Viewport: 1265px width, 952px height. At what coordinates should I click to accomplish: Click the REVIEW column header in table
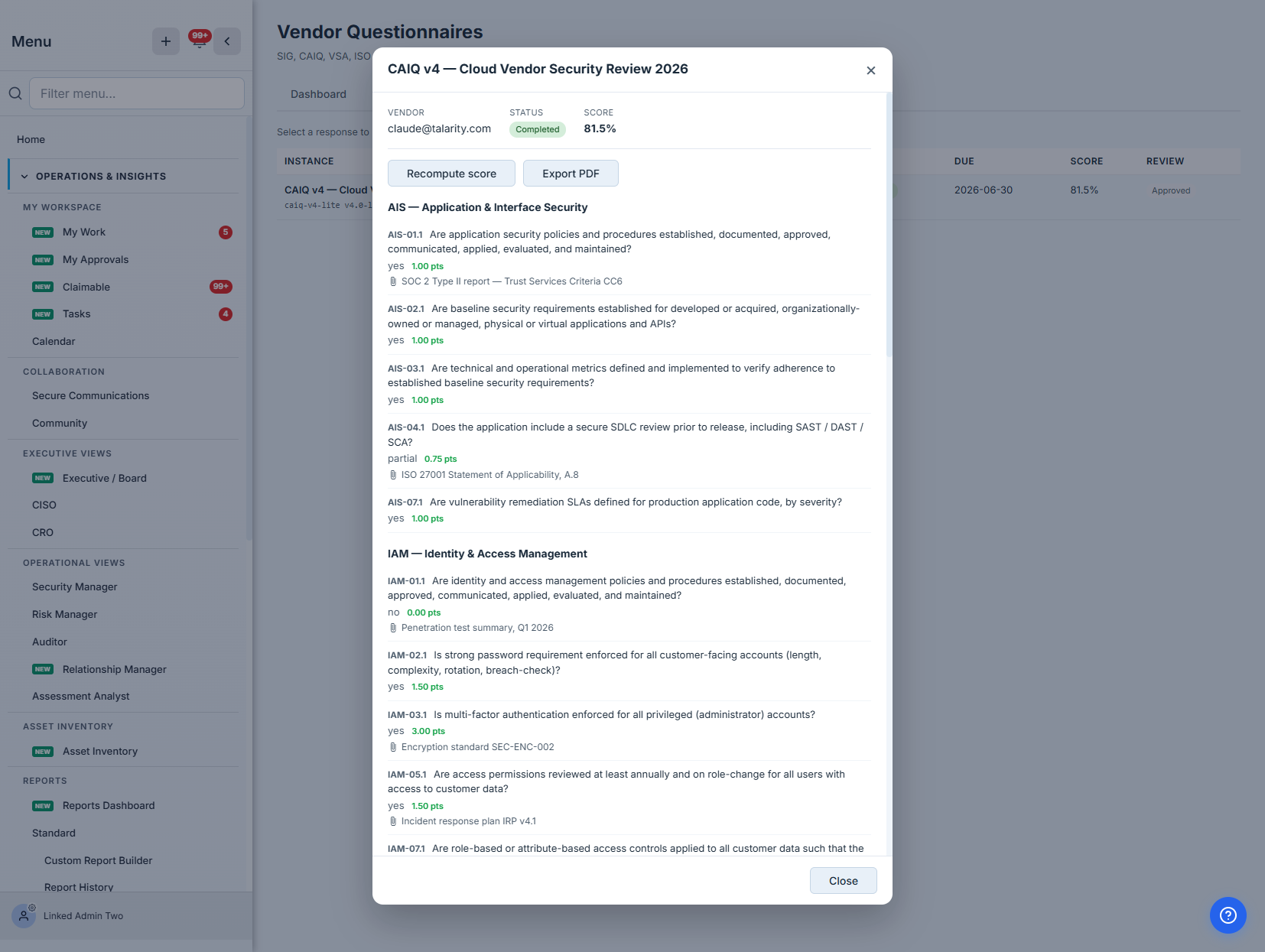(x=1165, y=161)
